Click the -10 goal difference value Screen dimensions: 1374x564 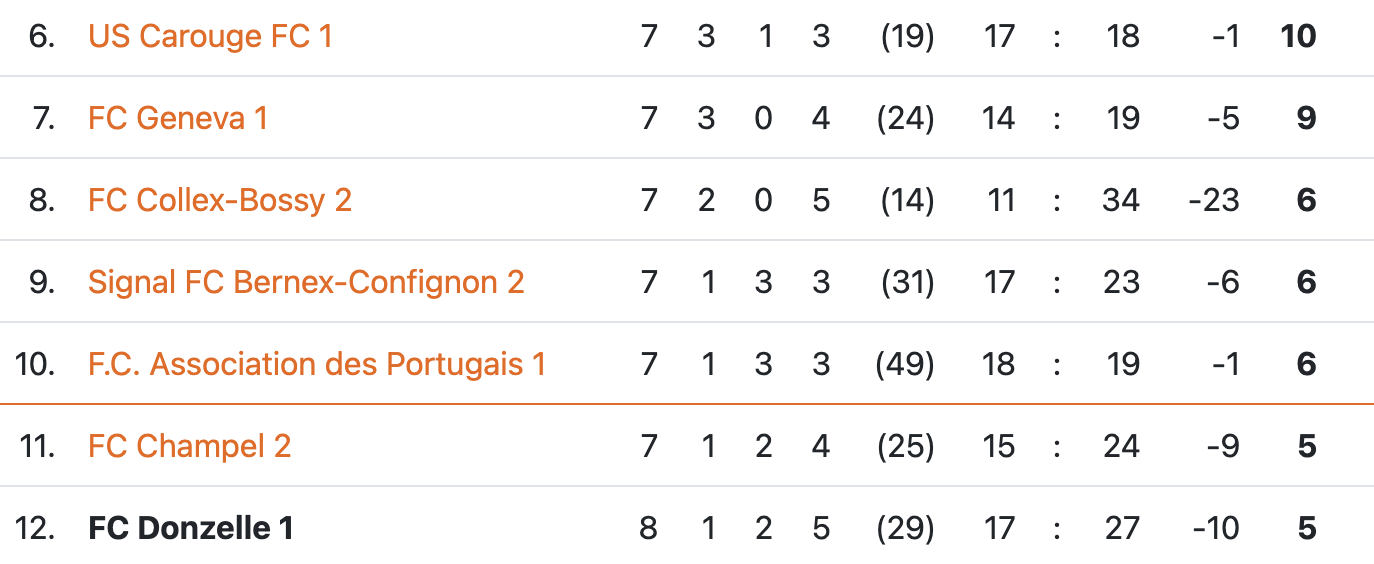coord(1215,528)
